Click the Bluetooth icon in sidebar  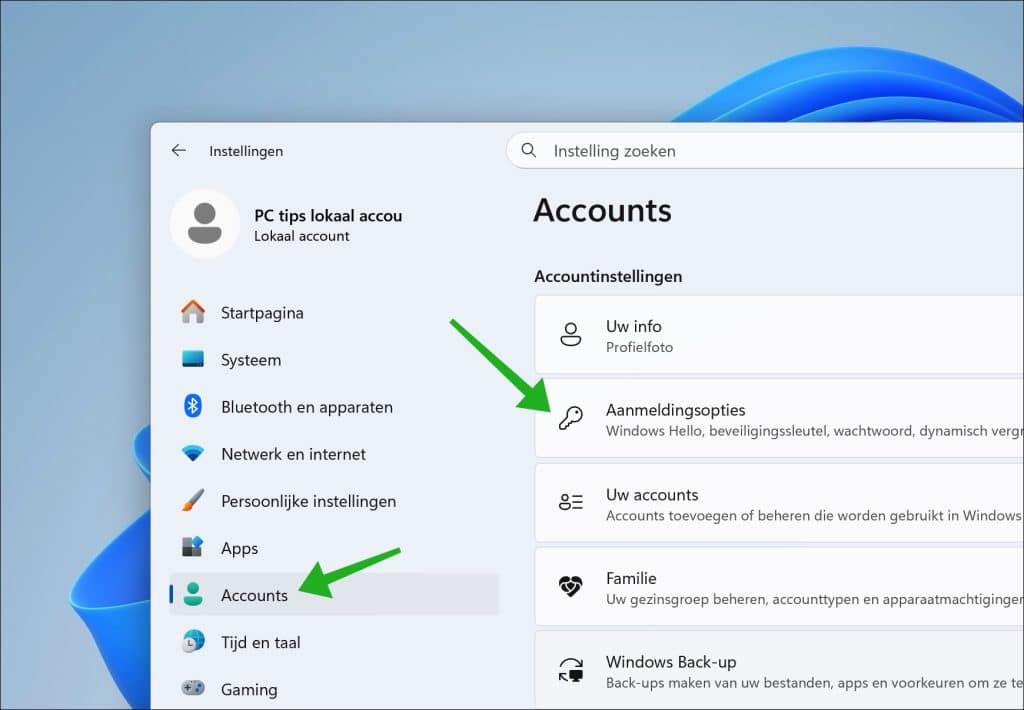coord(193,406)
